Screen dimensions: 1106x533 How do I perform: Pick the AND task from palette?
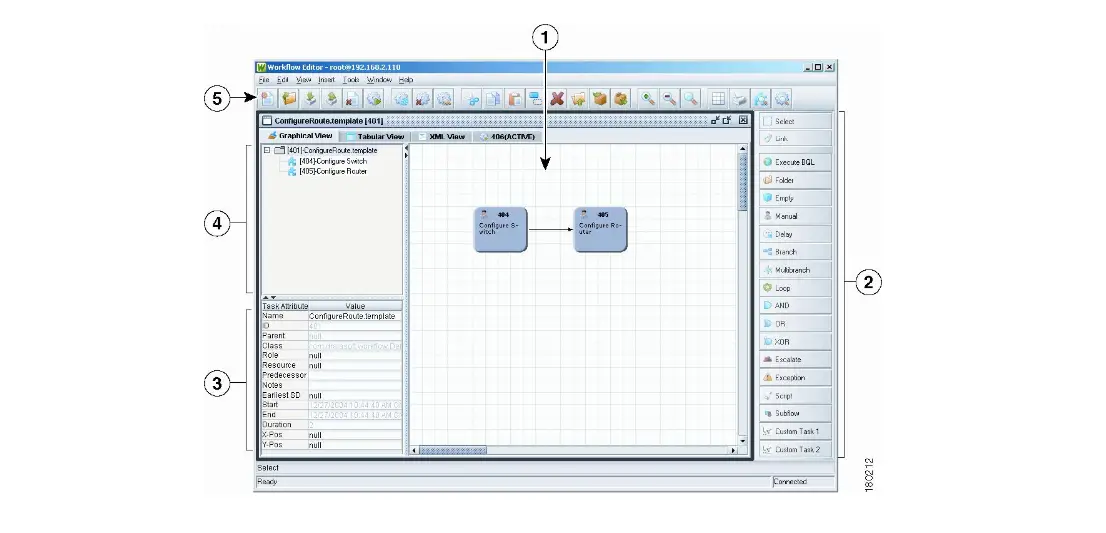point(796,306)
